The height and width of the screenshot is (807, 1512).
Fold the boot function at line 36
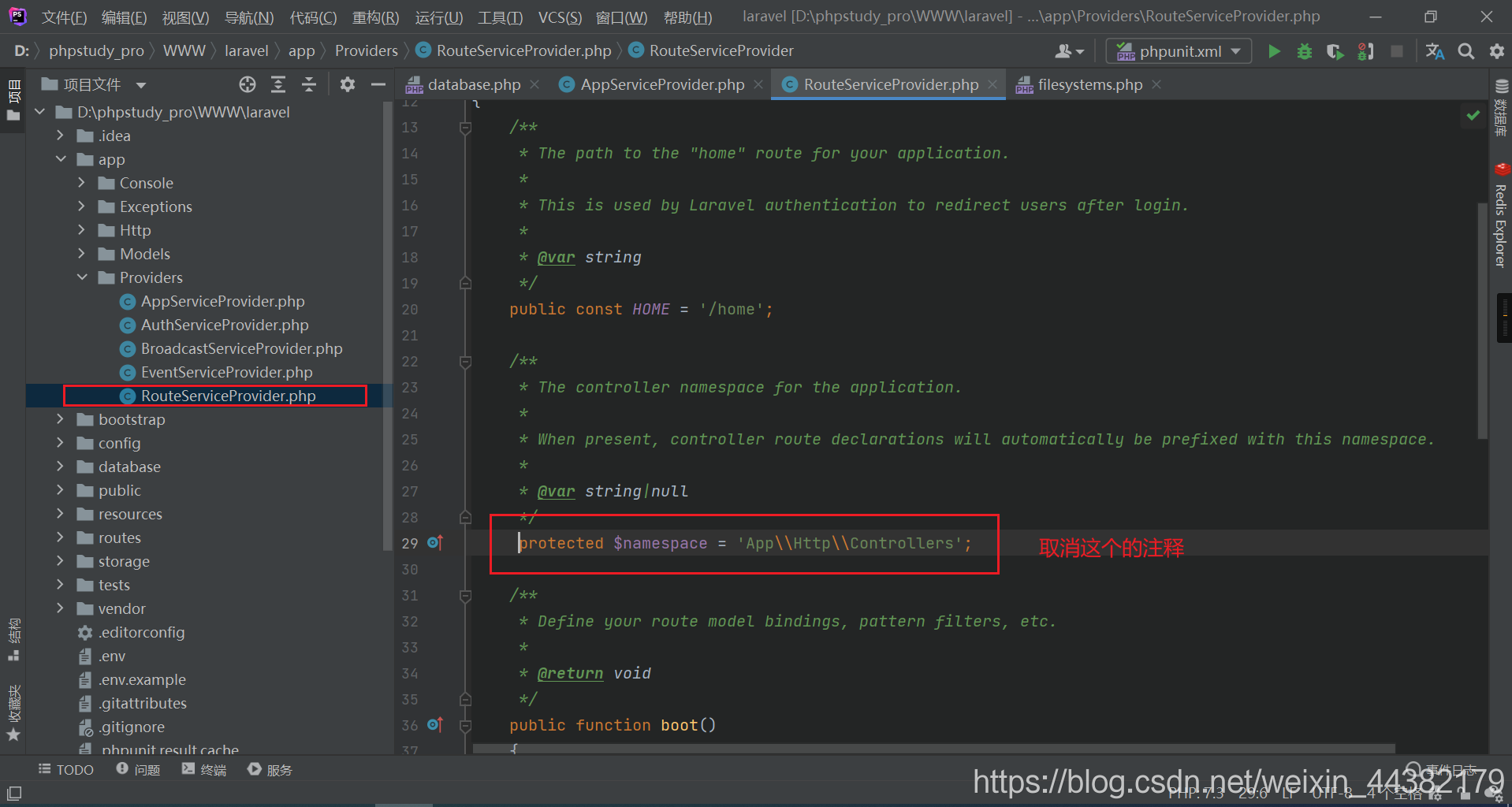click(465, 725)
